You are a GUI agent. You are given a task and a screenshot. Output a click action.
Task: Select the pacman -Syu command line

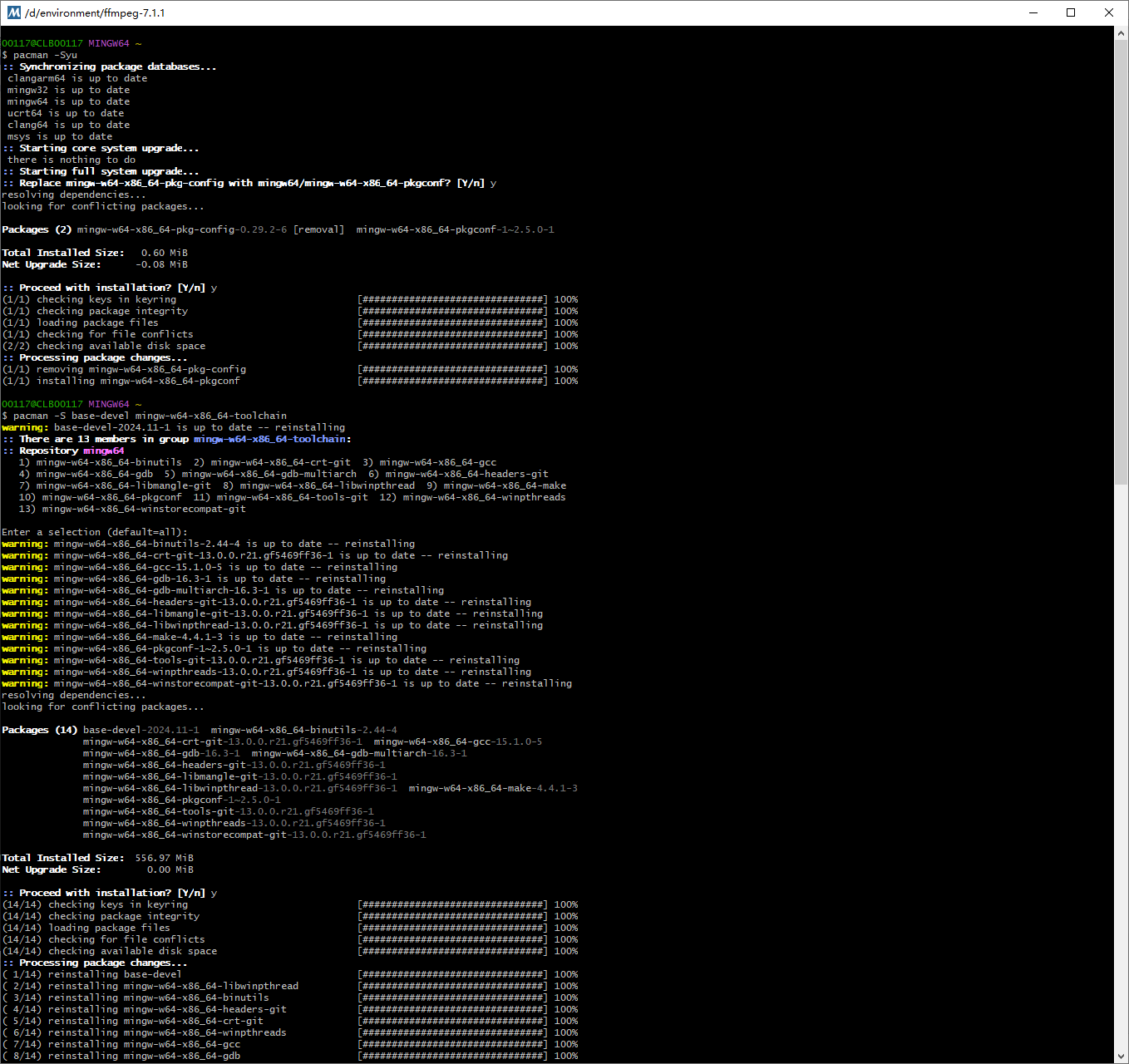pos(40,54)
